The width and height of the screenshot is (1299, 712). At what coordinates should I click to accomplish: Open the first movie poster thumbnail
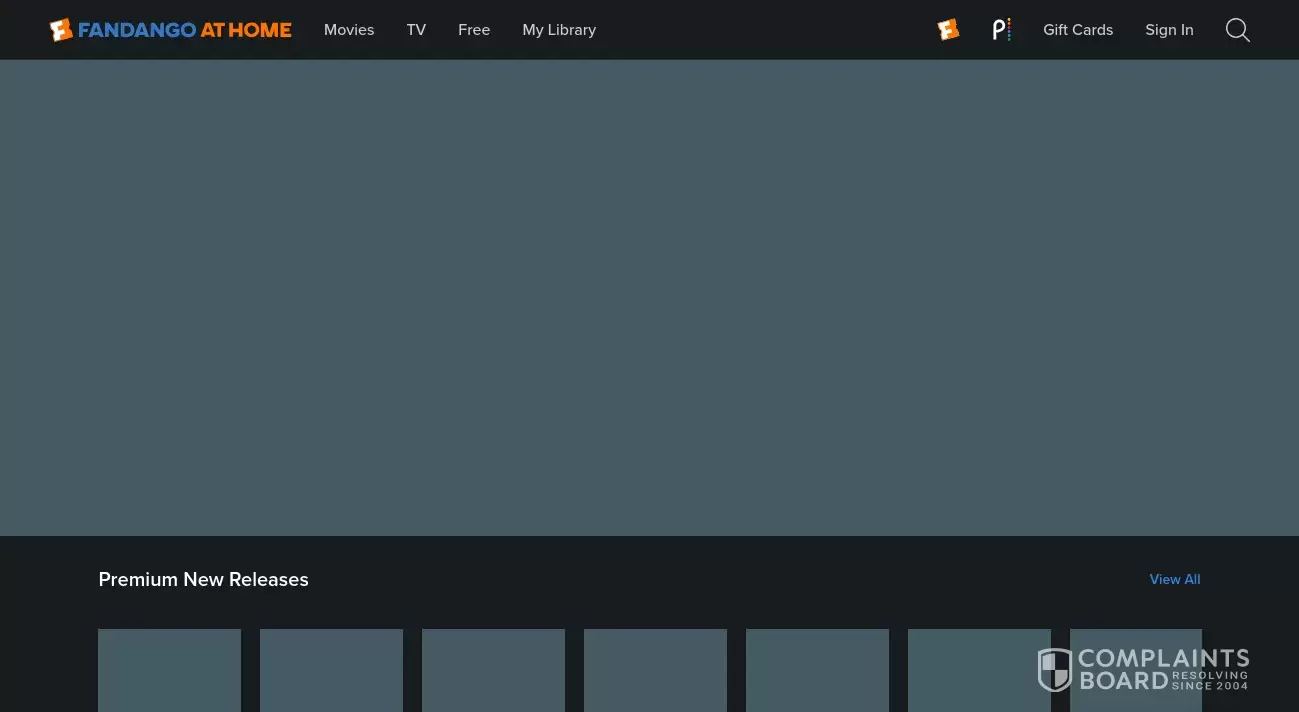click(169, 670)
